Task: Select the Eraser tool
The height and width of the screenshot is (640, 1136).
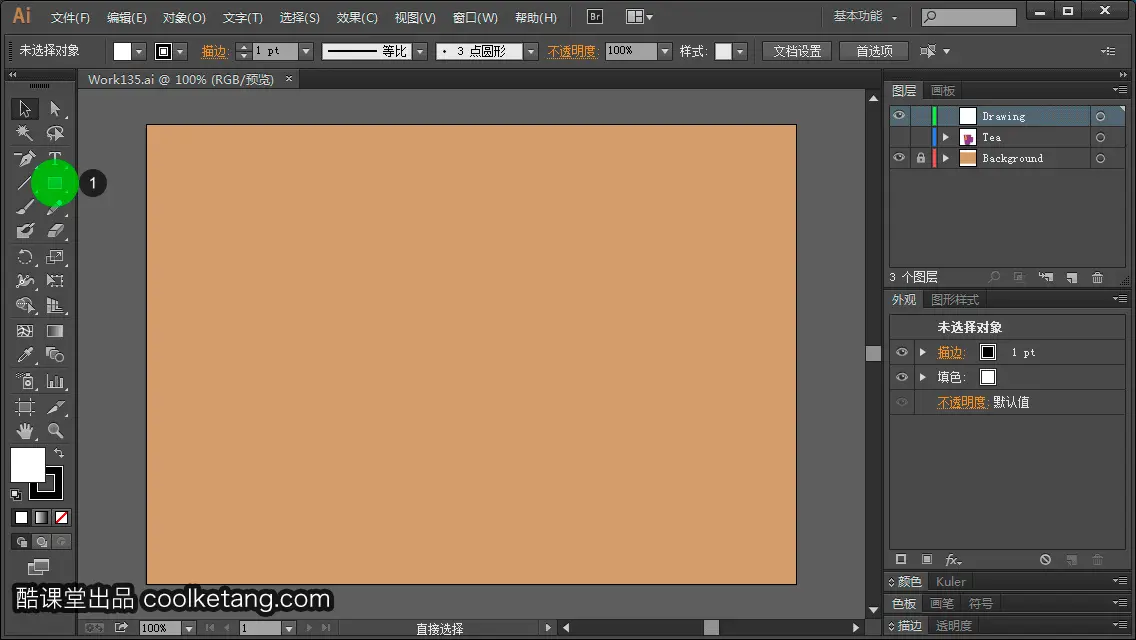Action: (55, 231)
